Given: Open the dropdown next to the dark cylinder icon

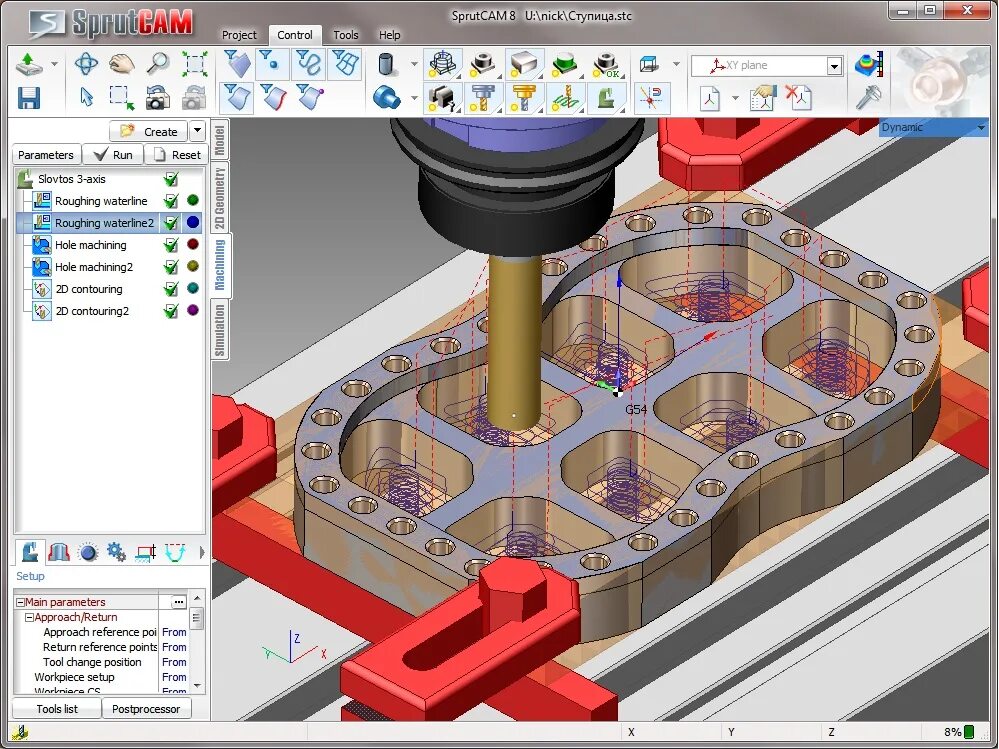Looking at the screenshot, I should (414, 64).
